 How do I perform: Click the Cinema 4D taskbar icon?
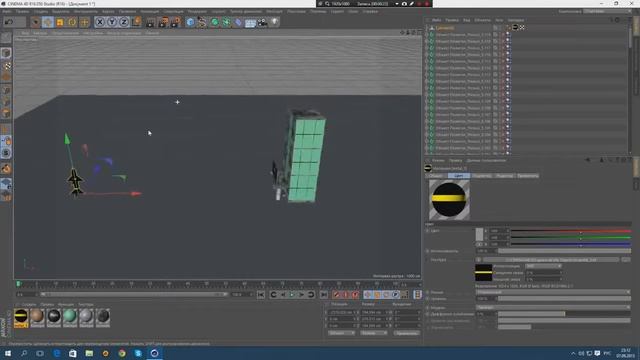[x=154, y=353]
